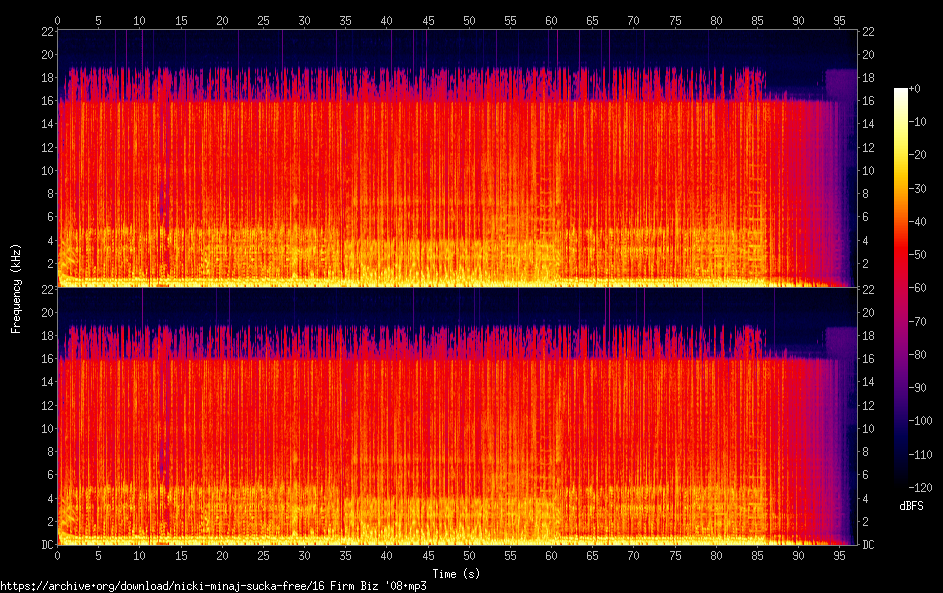The image size is (943, 593).
Task: Click the dBFS label under the color scale
Action: pyautogui.click(x=911, y=506)
